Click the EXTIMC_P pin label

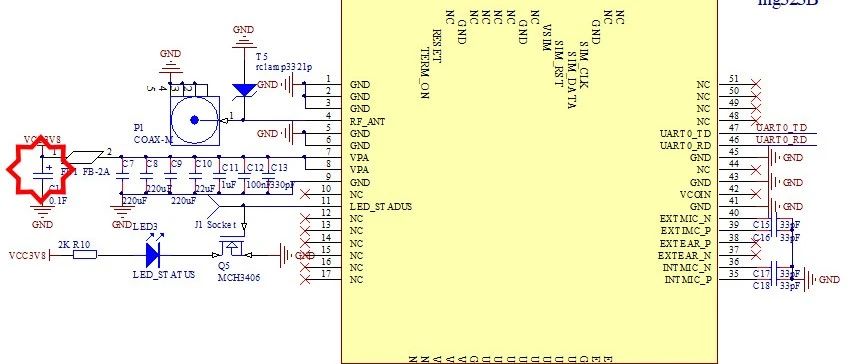click(x=685, y=230)
